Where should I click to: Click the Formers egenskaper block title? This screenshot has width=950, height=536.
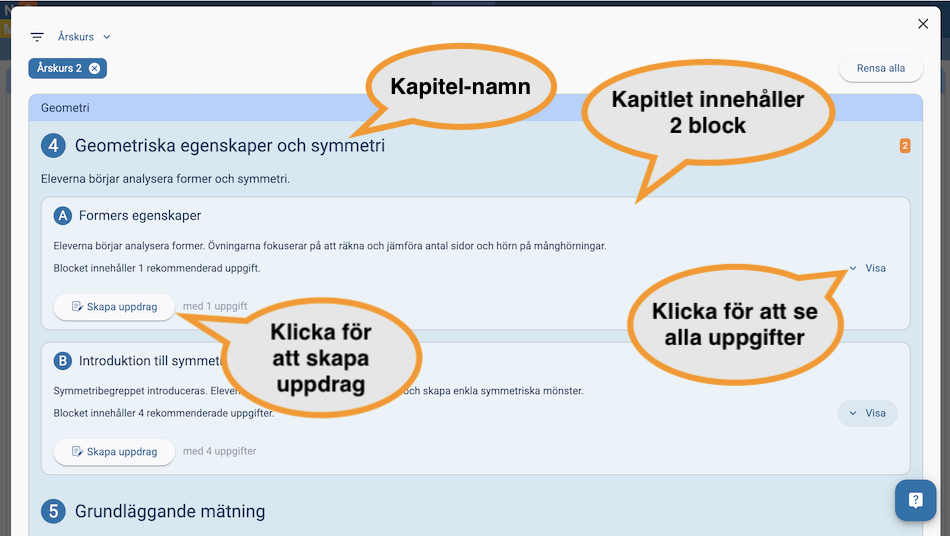[x=140, y=216]
